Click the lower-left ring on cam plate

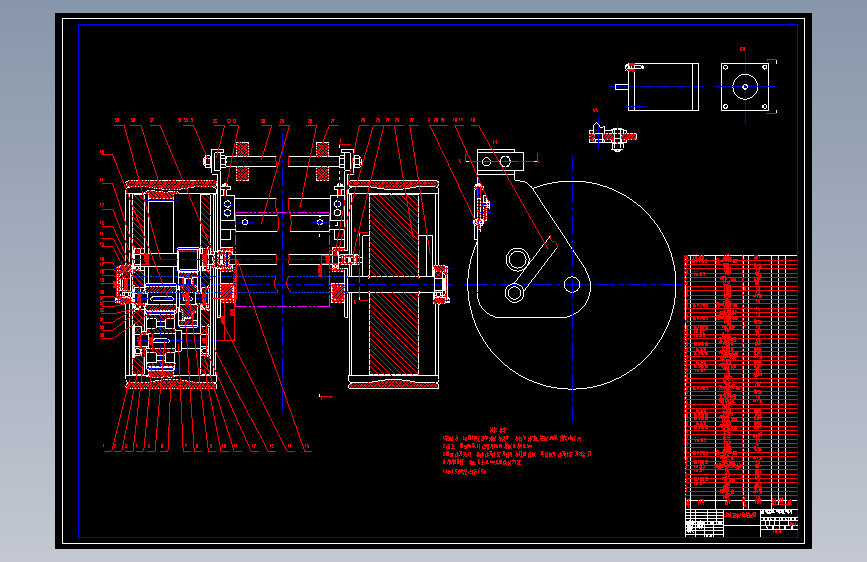(x=515, y=293)
